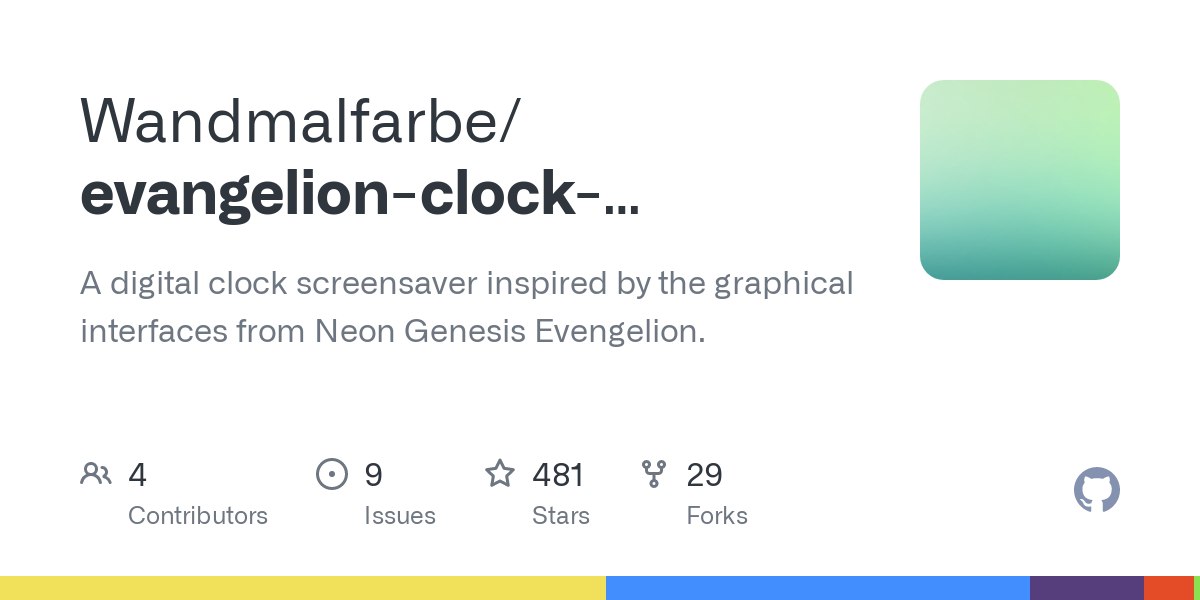Screen dimensions: 1200x600
Task: Open the green gradient repository avatar
Action: point(1020,180)
